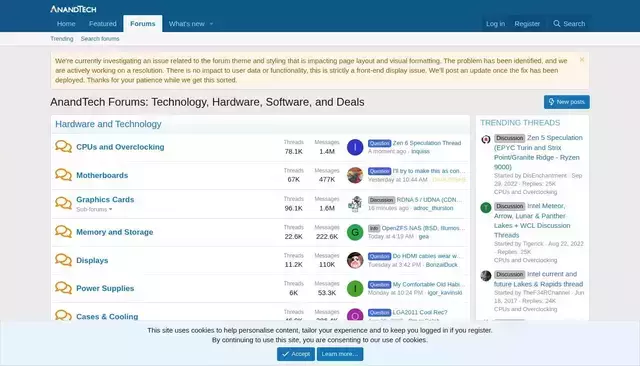
Task: Open the Featured tab
Action: (x=102, y=24)
